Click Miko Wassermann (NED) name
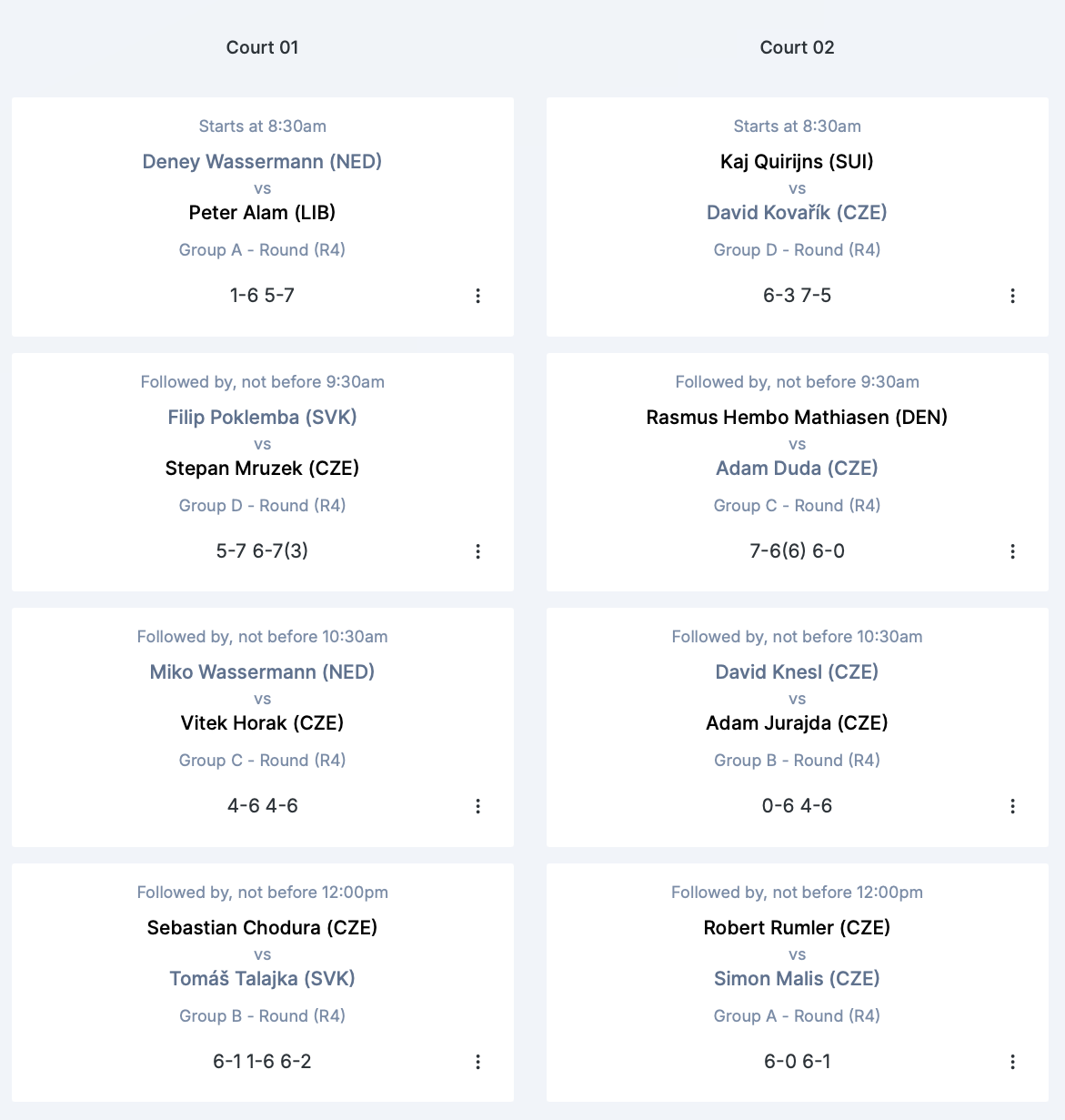This screenshot has height=1120, width=1065. pyautogui.click(x=262, y=672)
